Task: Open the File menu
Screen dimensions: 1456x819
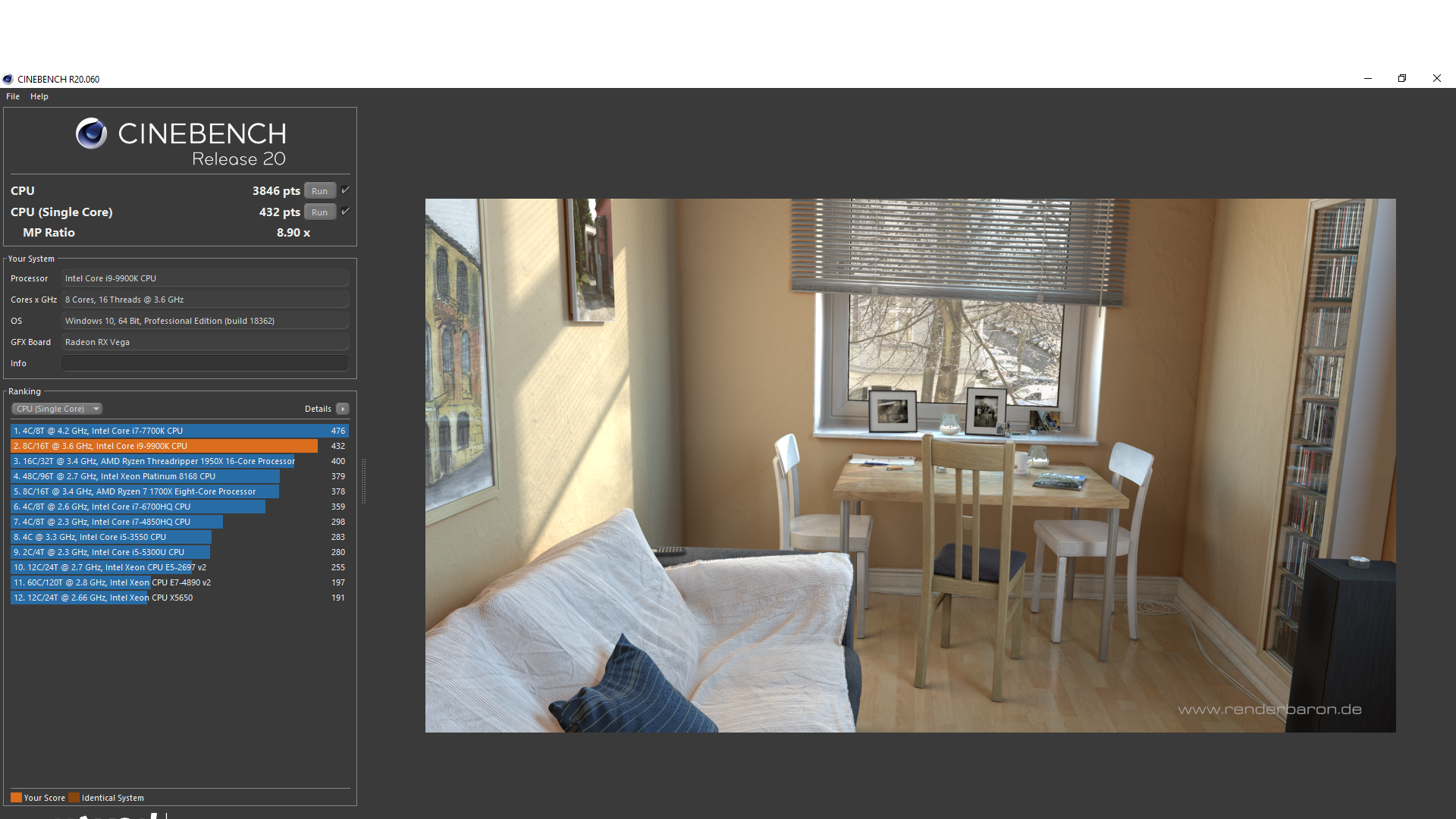Action: pos(13,96)
